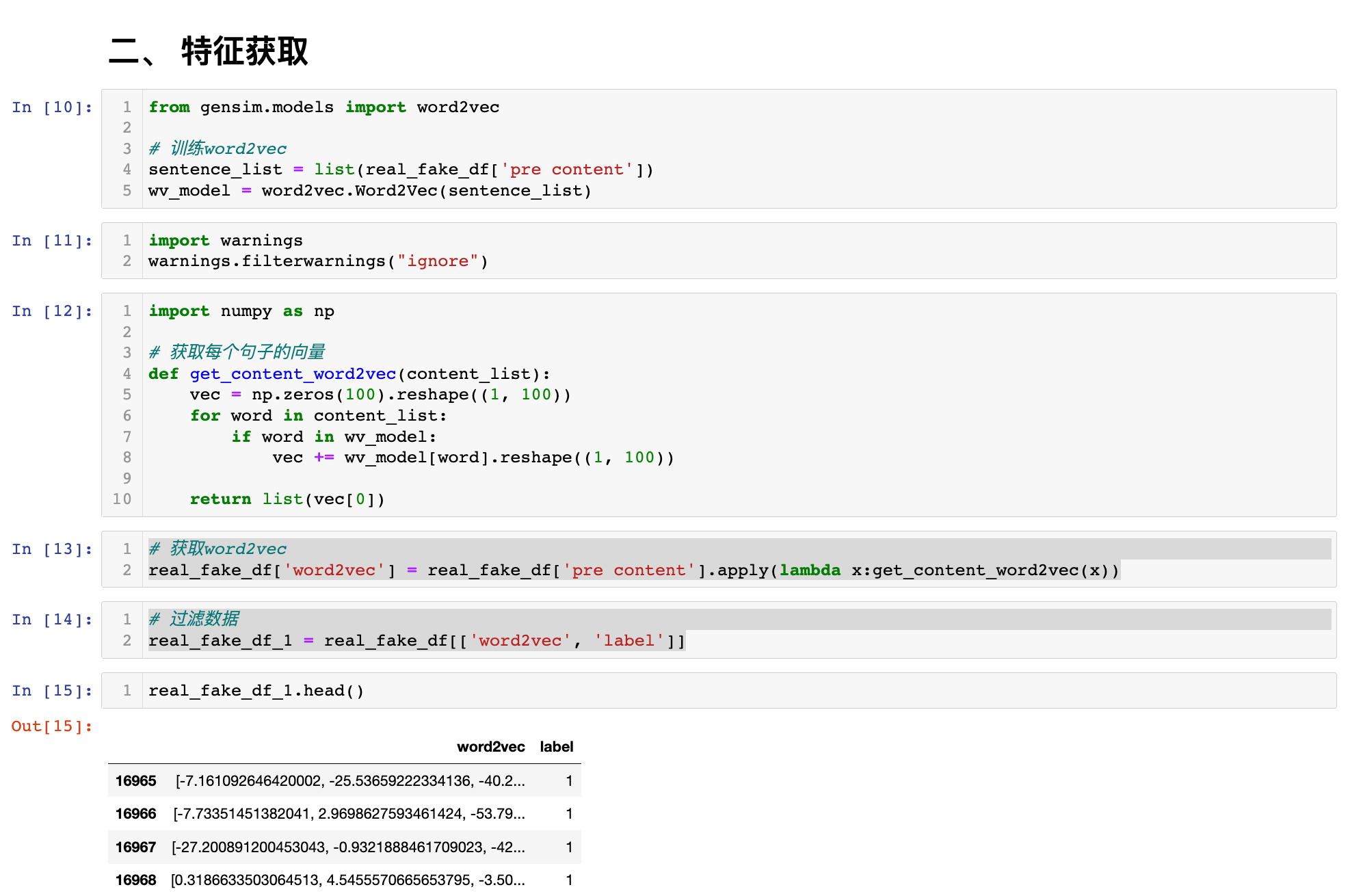Image resolution: width=1350 pixels, height=896 pixels.
Task: Click the In [11] cell prompt
Action: [x=52, y=241]
